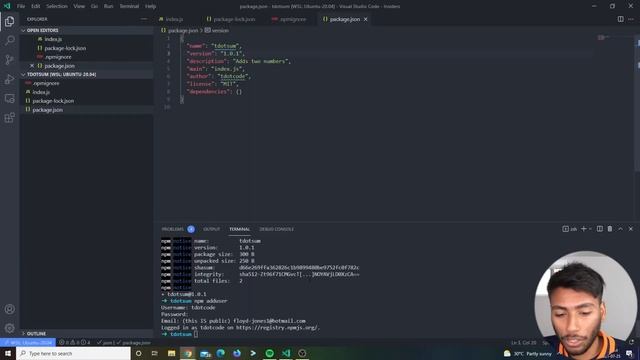640x360 pixels.
Task: Open Microsoft Edge from taskbar
Action: [220, 353]
